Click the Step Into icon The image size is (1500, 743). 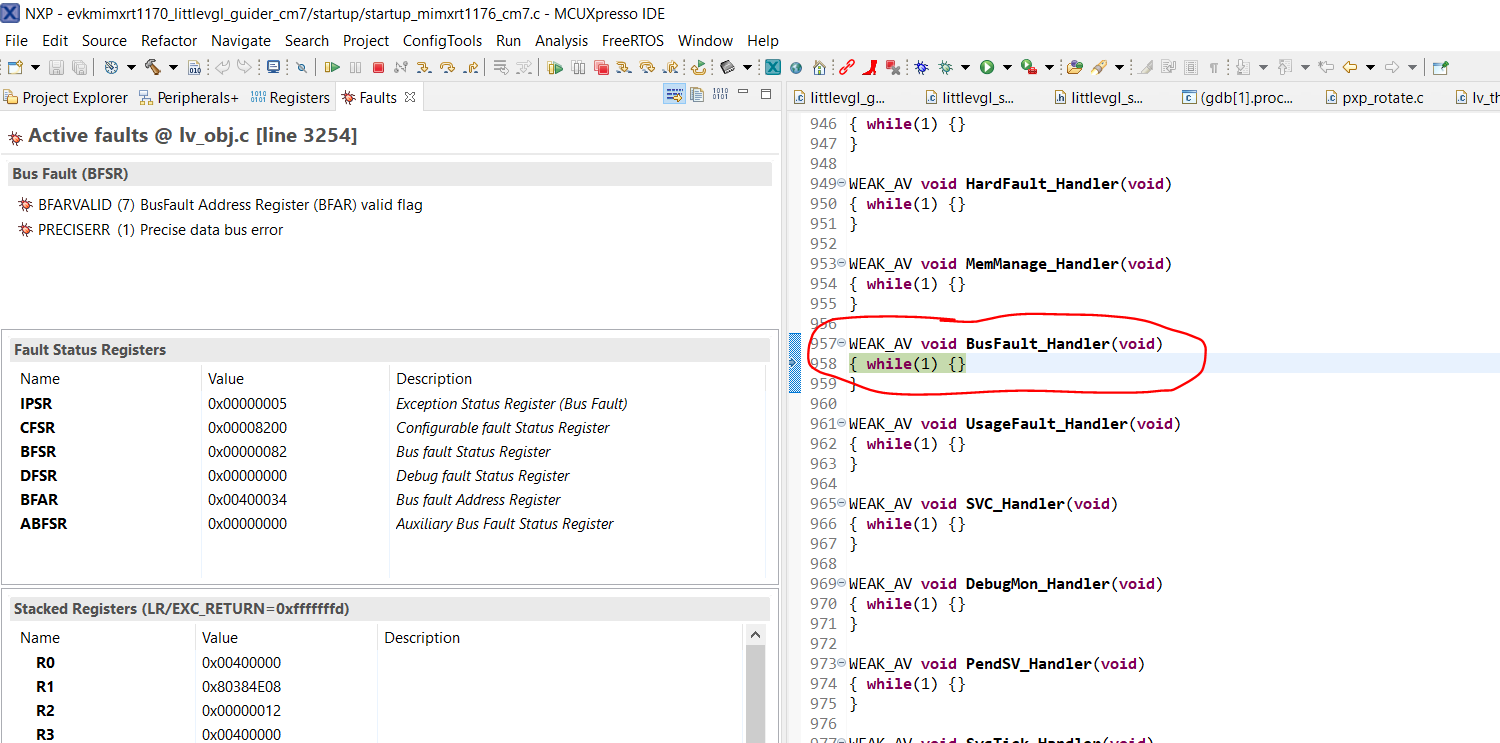point(424,67)
